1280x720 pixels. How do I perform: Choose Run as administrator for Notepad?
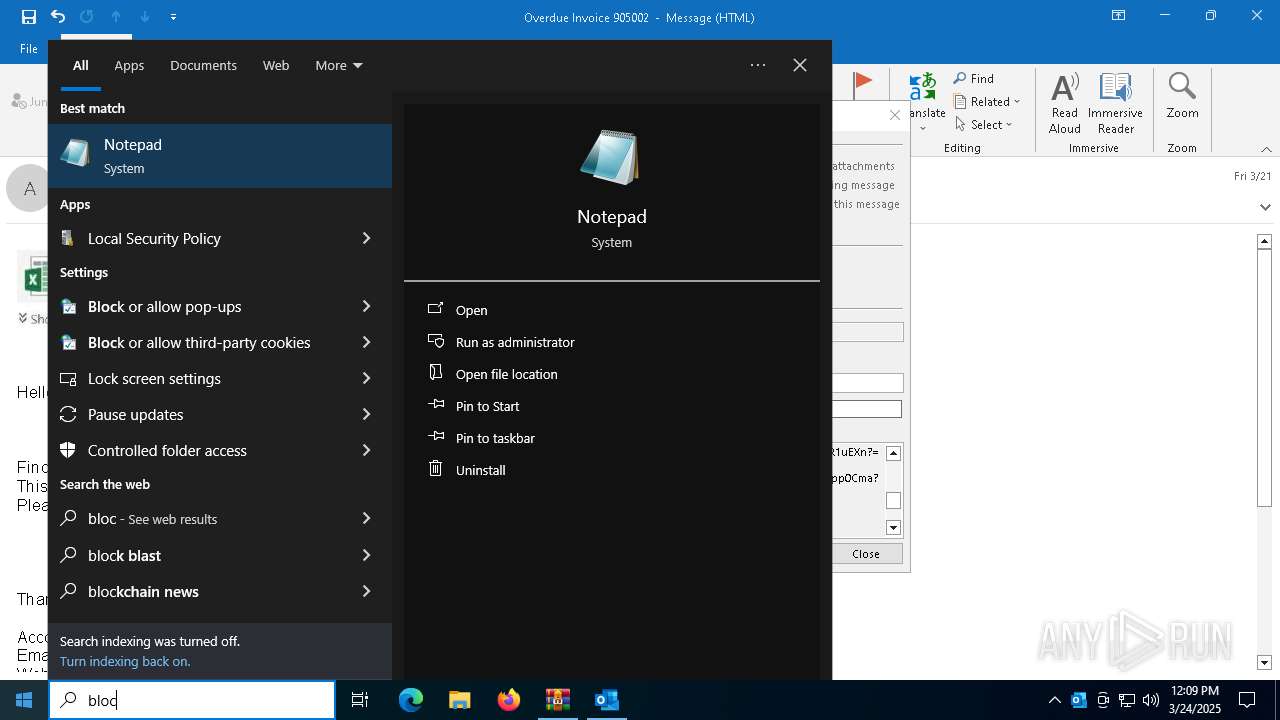[515, 342]
